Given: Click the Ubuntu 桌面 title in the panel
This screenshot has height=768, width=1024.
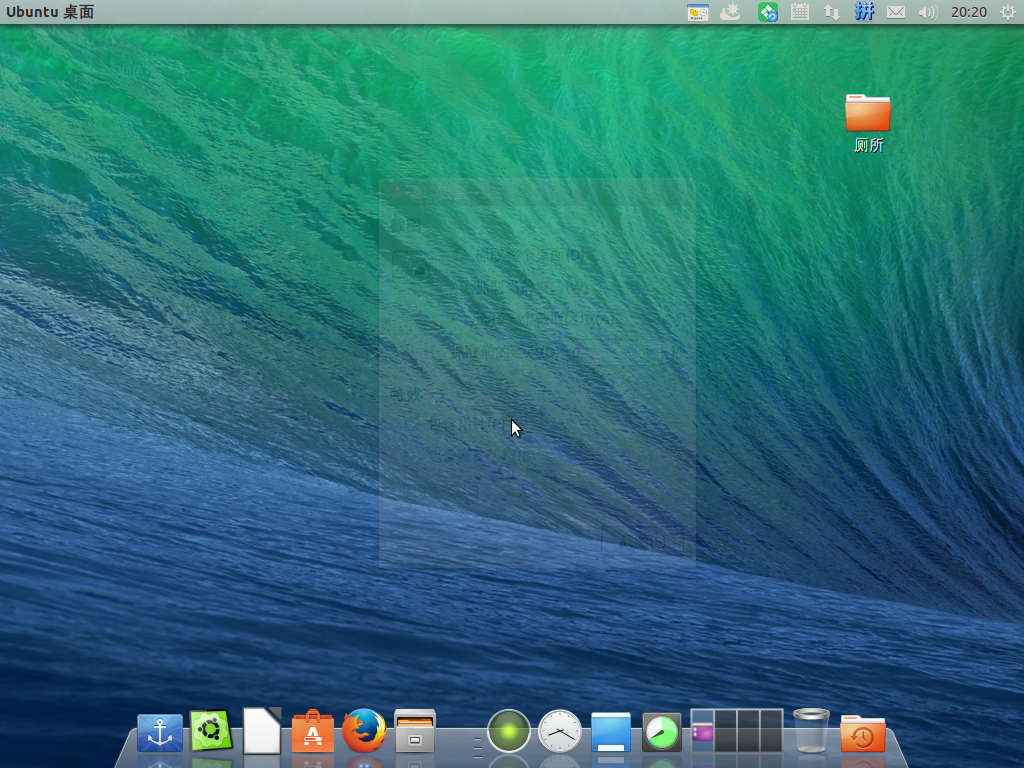Looking at the screenshot, I should [x=50, y=12].
